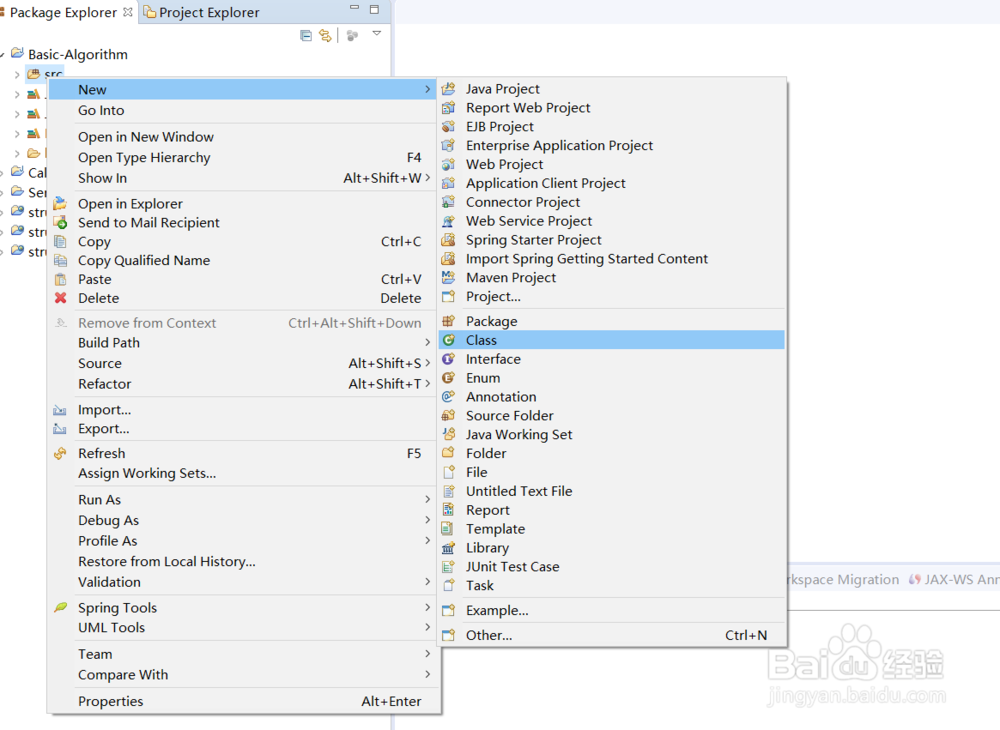Open the View Menu dropdown triangle
The height and width of the screenshot is (730, 1000).
(x=377, y=33)
